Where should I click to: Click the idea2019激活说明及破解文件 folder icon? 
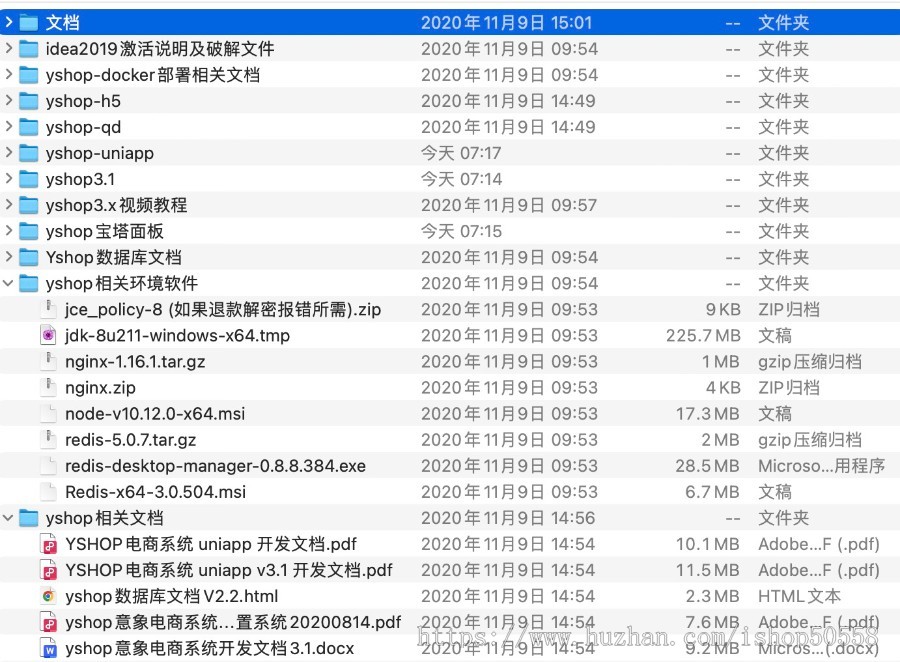[29, 49]
